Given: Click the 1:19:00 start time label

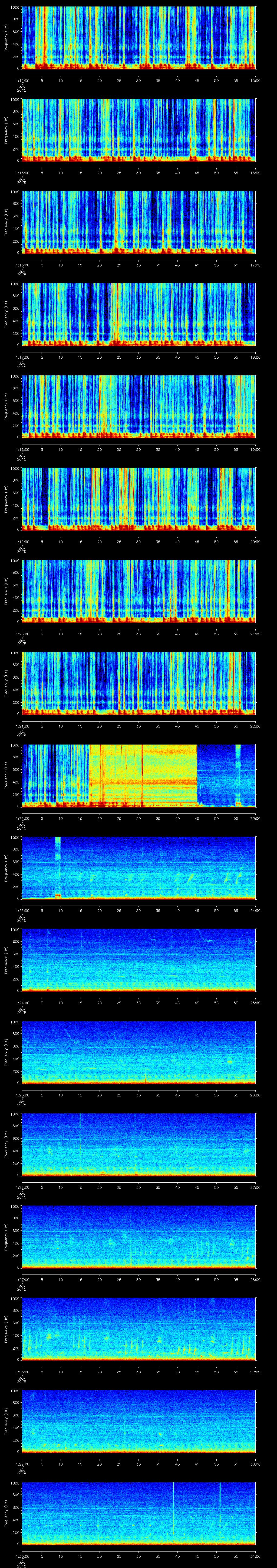Looking at the screenshot, I should click(22, 542).
